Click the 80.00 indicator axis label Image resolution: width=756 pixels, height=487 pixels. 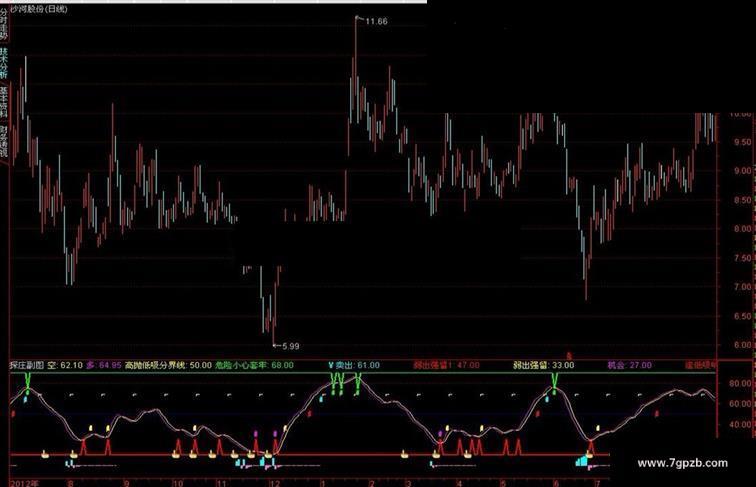point(740,384)
